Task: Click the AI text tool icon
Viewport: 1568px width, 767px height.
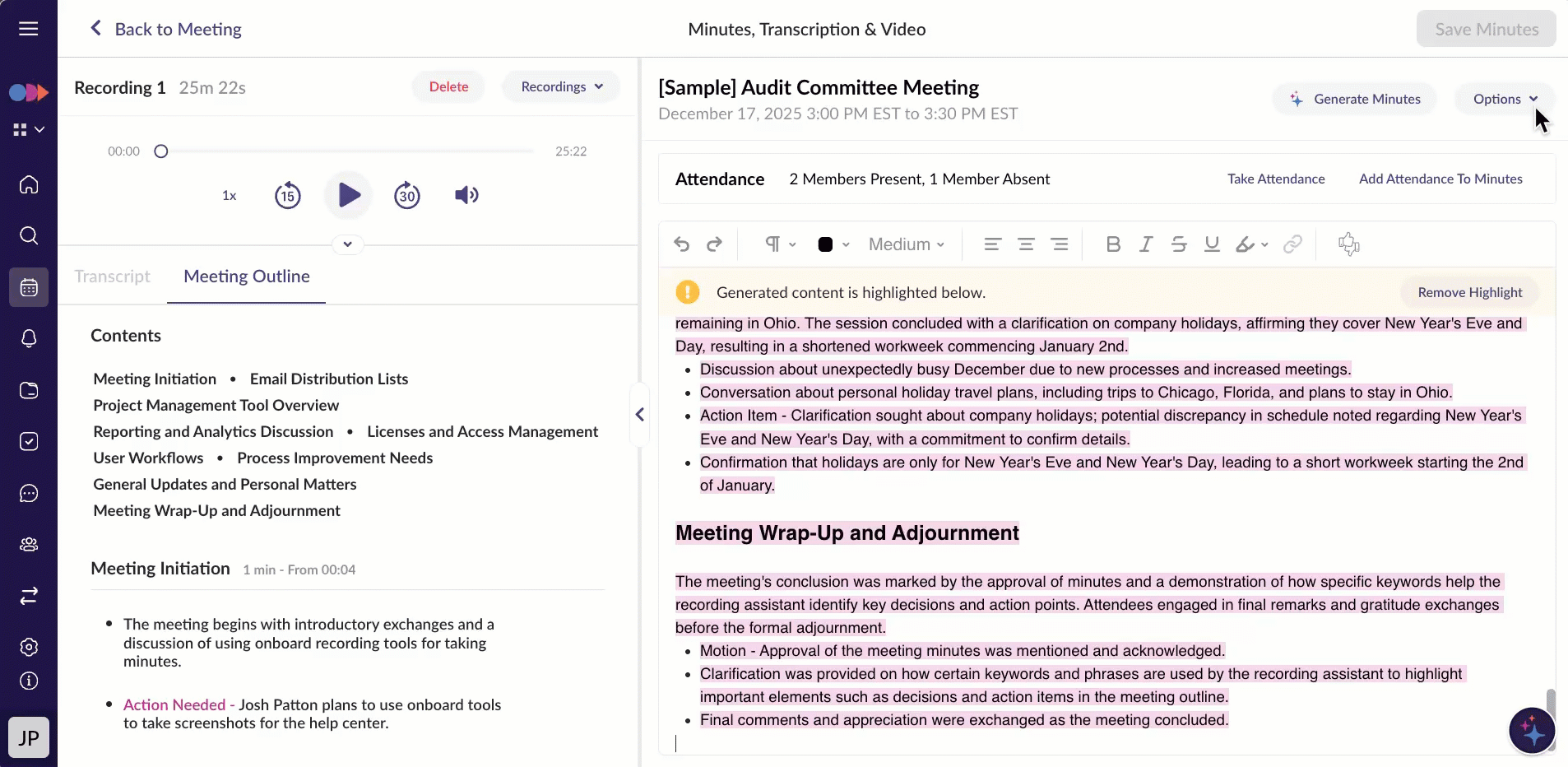Action: (x=1349, y=244)
